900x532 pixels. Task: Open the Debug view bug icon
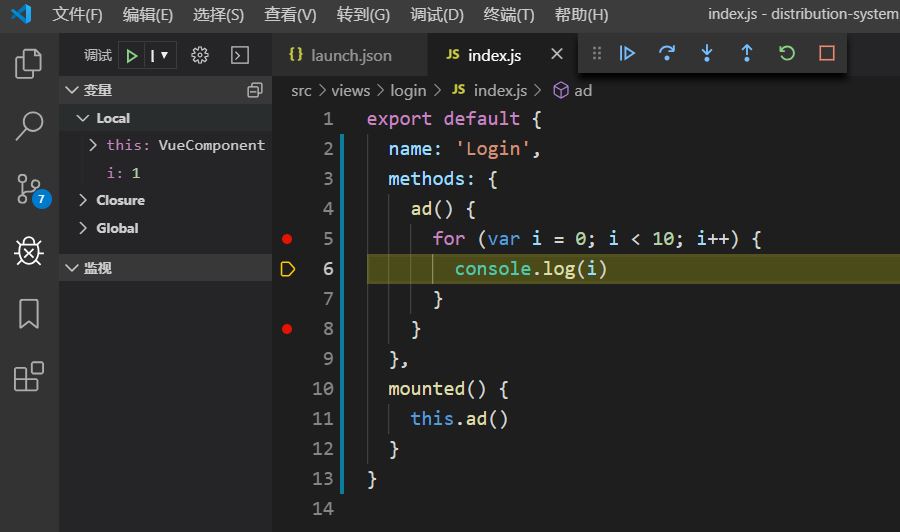click(x=29, y=251)
